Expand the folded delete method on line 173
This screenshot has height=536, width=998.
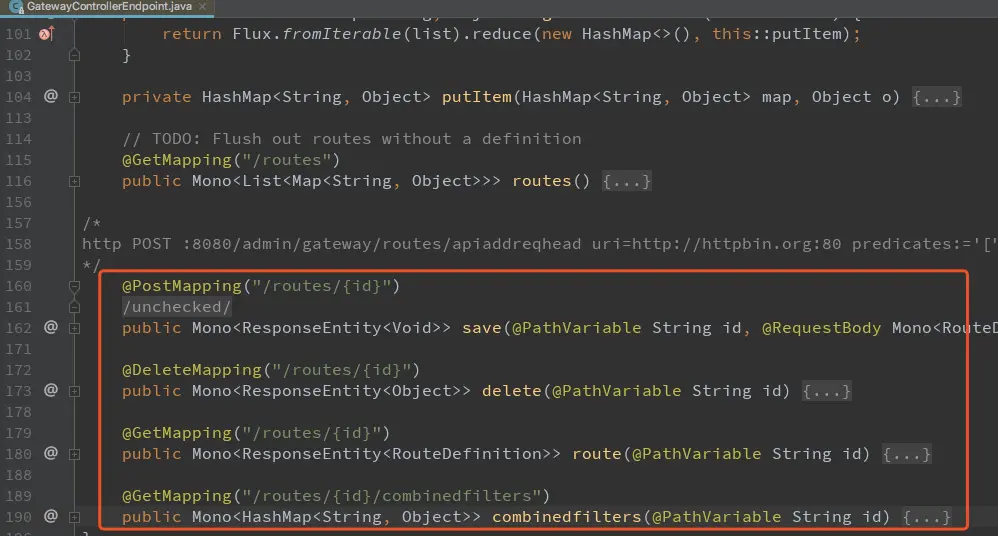(74, 391)
